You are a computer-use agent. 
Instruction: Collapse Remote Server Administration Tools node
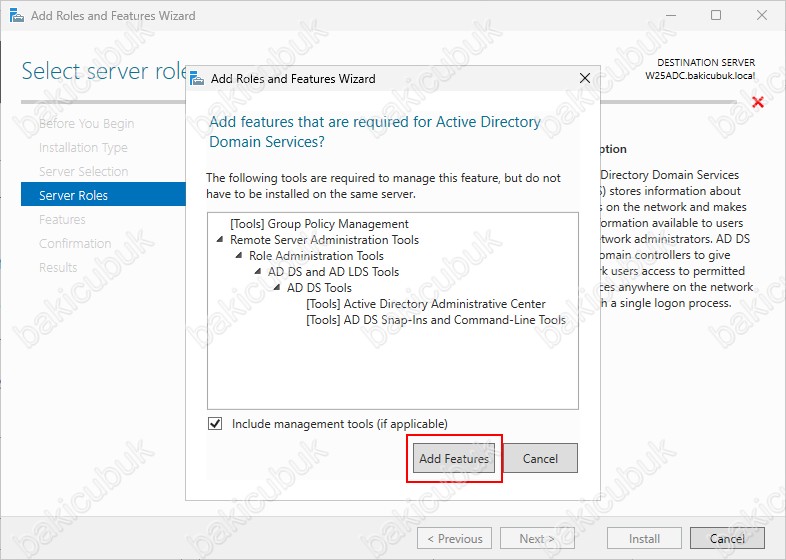tap(220, 240)
